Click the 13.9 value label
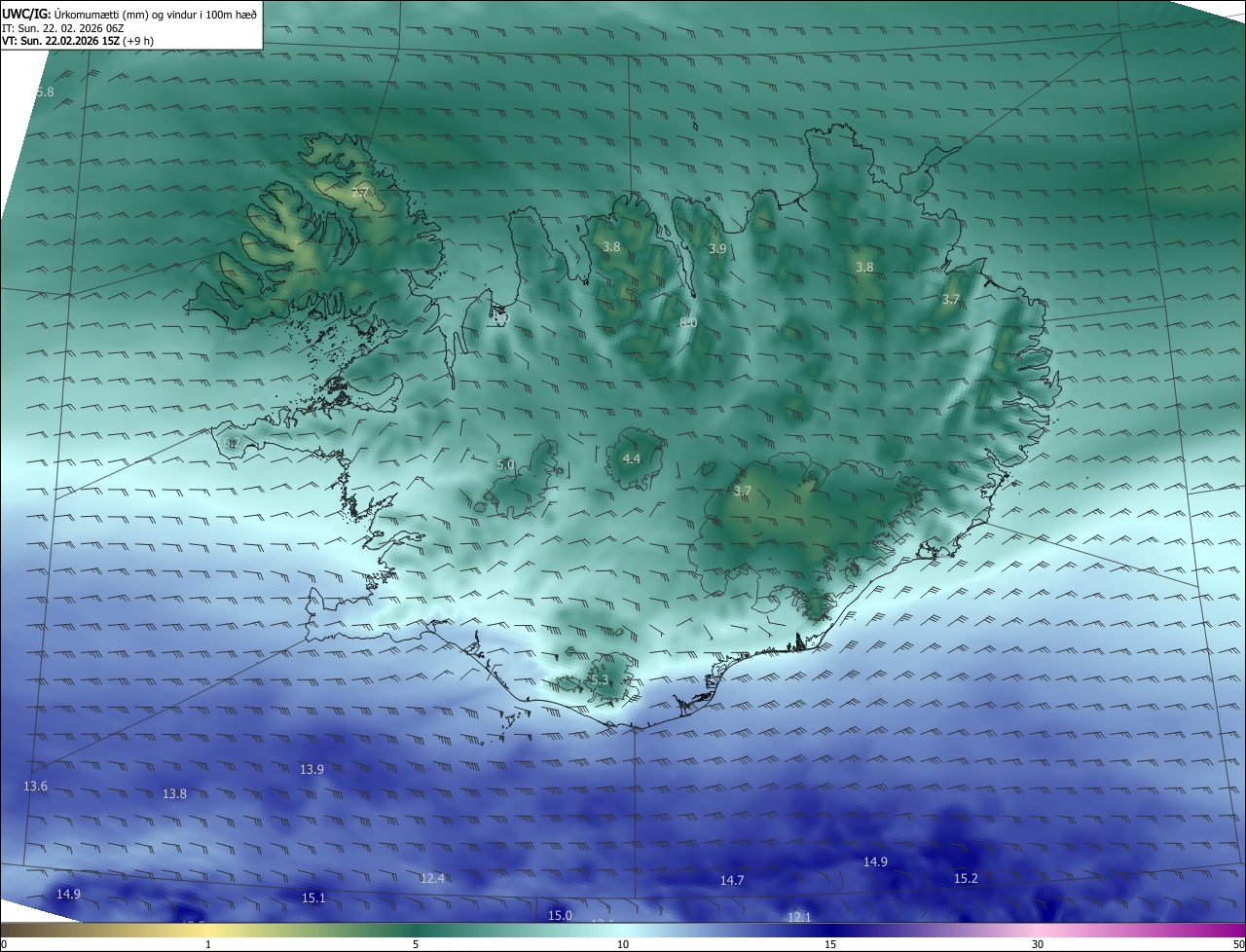Image resolution: width=1246 pixels, height=952 pixels. (311, 770)
